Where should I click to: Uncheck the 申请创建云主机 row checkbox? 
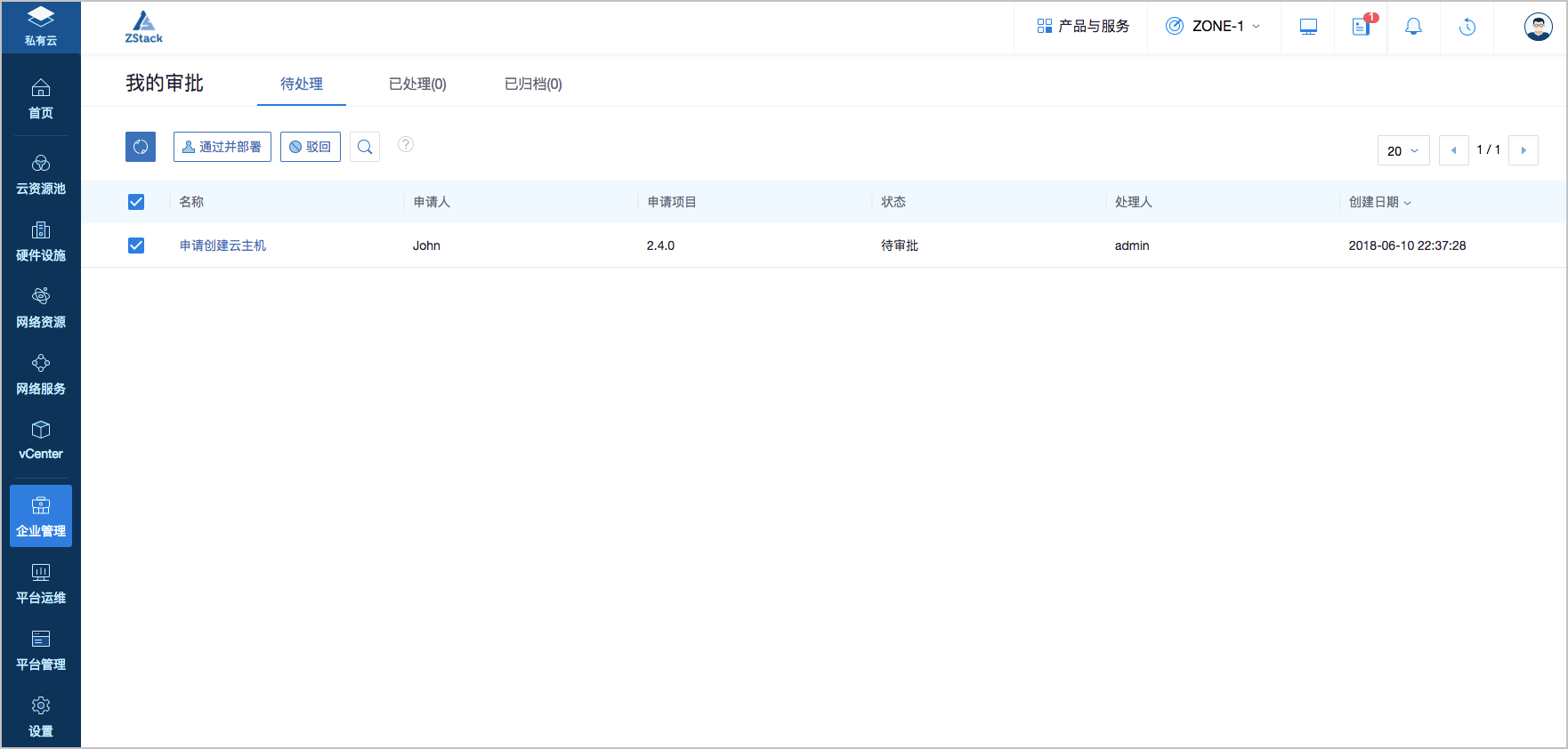point(136,246)
